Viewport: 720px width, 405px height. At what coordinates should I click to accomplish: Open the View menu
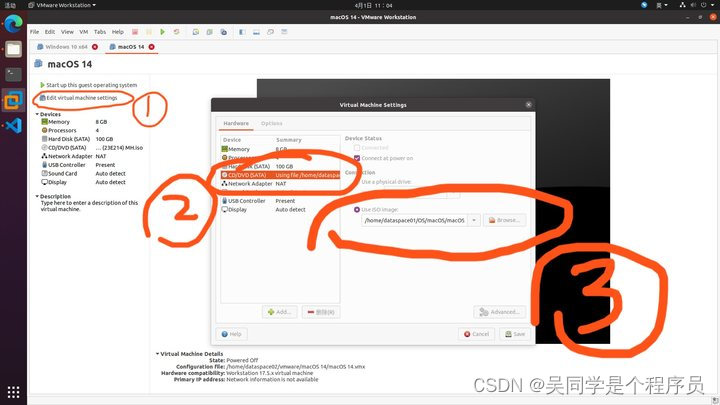tap(67, 32)
